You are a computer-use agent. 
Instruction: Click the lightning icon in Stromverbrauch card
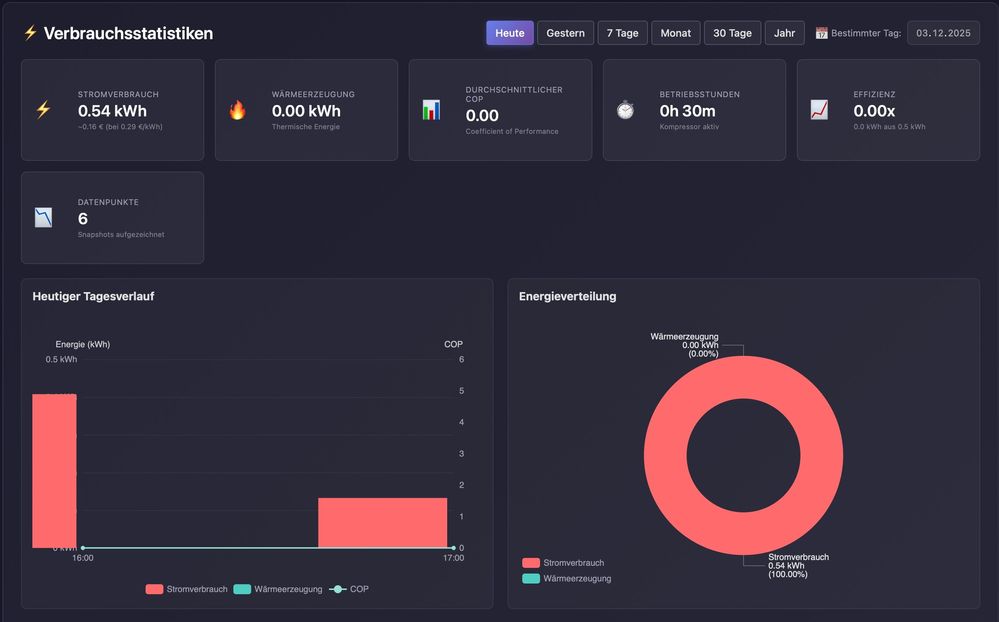point(43,110)
